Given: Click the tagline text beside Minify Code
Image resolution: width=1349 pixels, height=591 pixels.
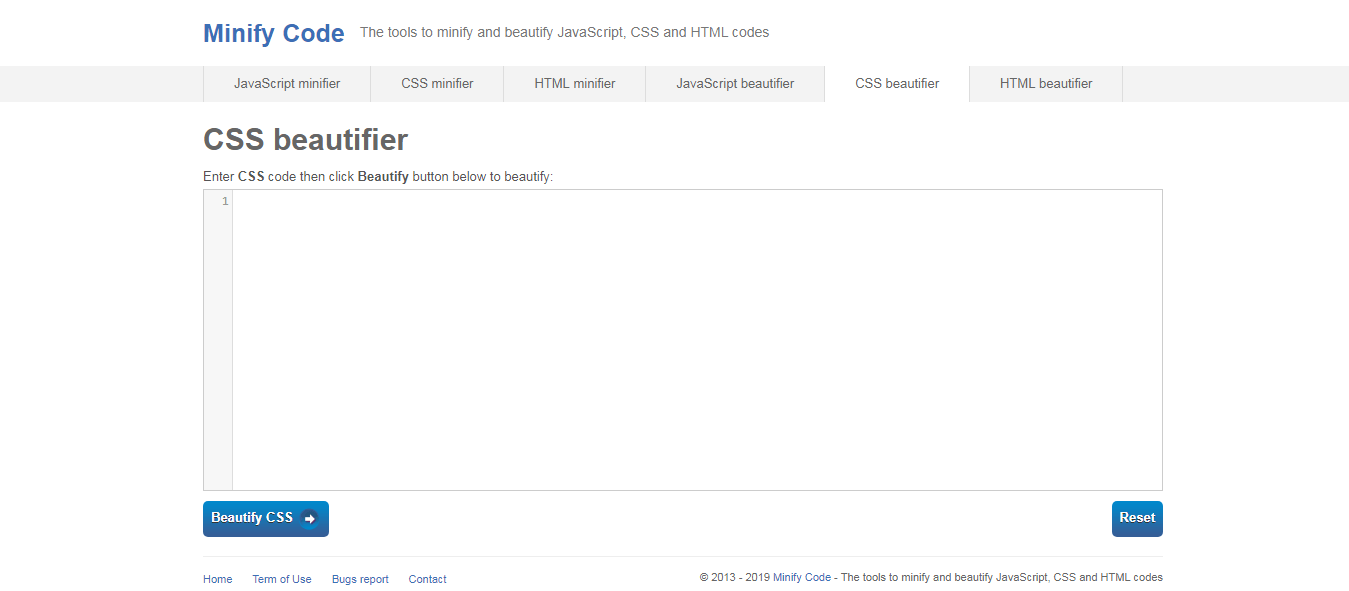Looking at the screenshot, I should pyautogui.click(x=563, y=31).
